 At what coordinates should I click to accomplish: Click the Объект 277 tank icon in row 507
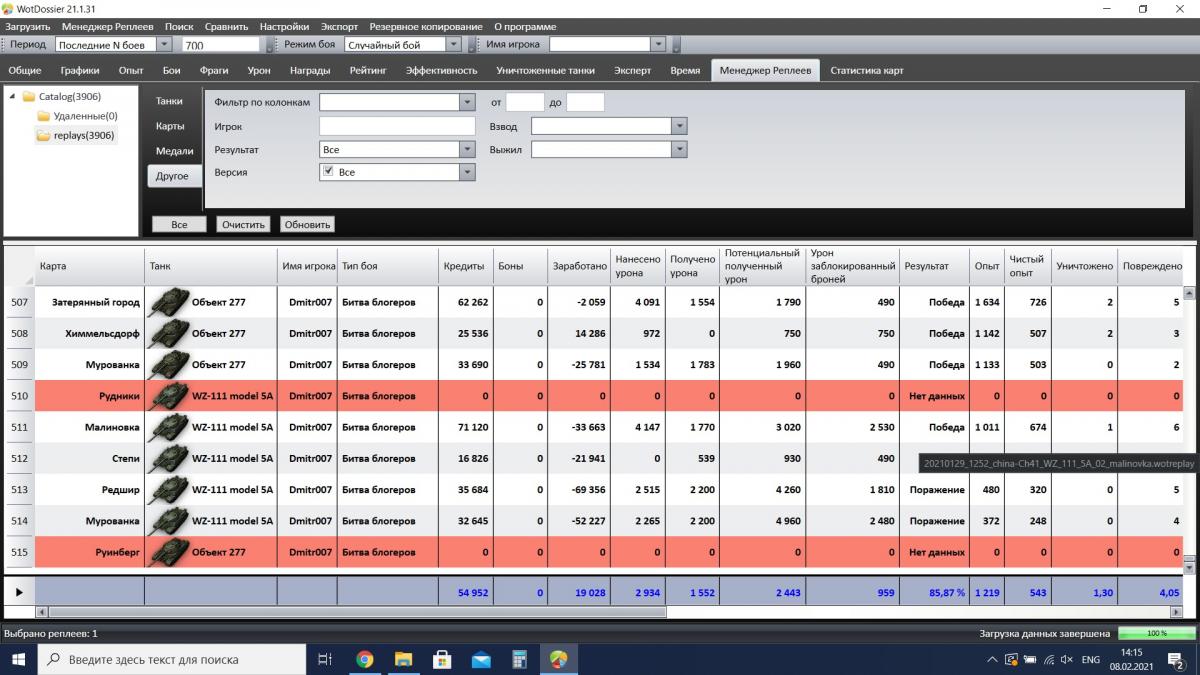(x=168, y=301)
